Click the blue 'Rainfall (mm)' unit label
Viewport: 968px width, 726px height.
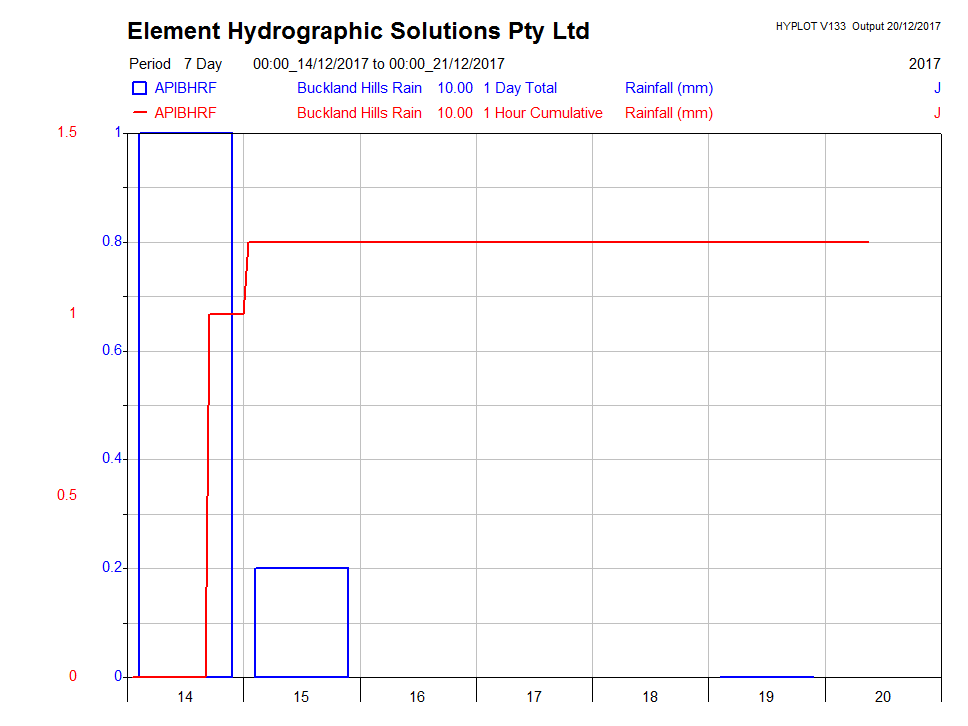(x=669, y=88)
